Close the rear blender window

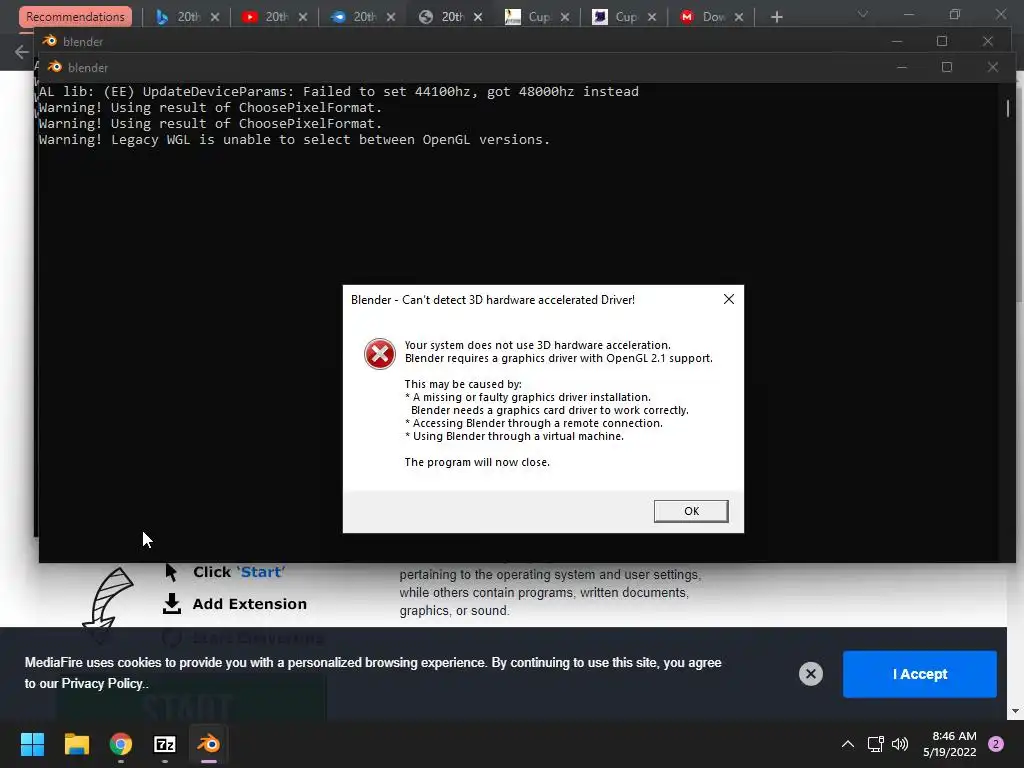coord(987,41)
